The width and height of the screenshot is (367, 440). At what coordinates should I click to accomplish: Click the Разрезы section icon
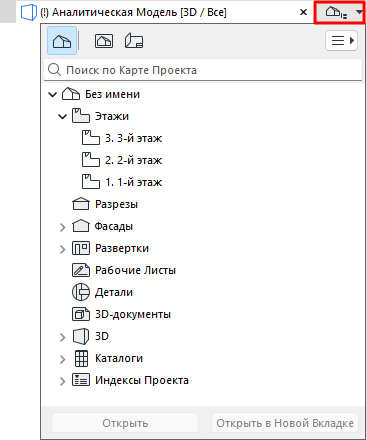[x=81, y=204]
